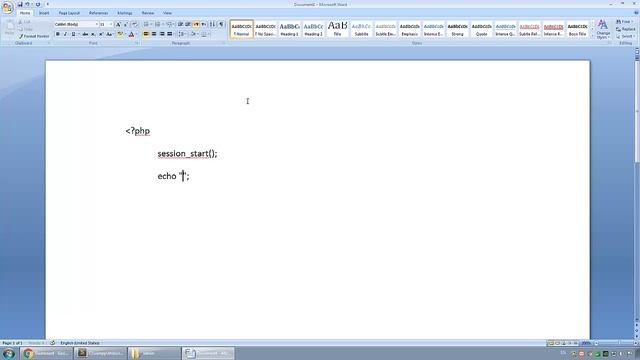Click Shrink Font icon
This screenshot has height=360, width=640.
126,24
